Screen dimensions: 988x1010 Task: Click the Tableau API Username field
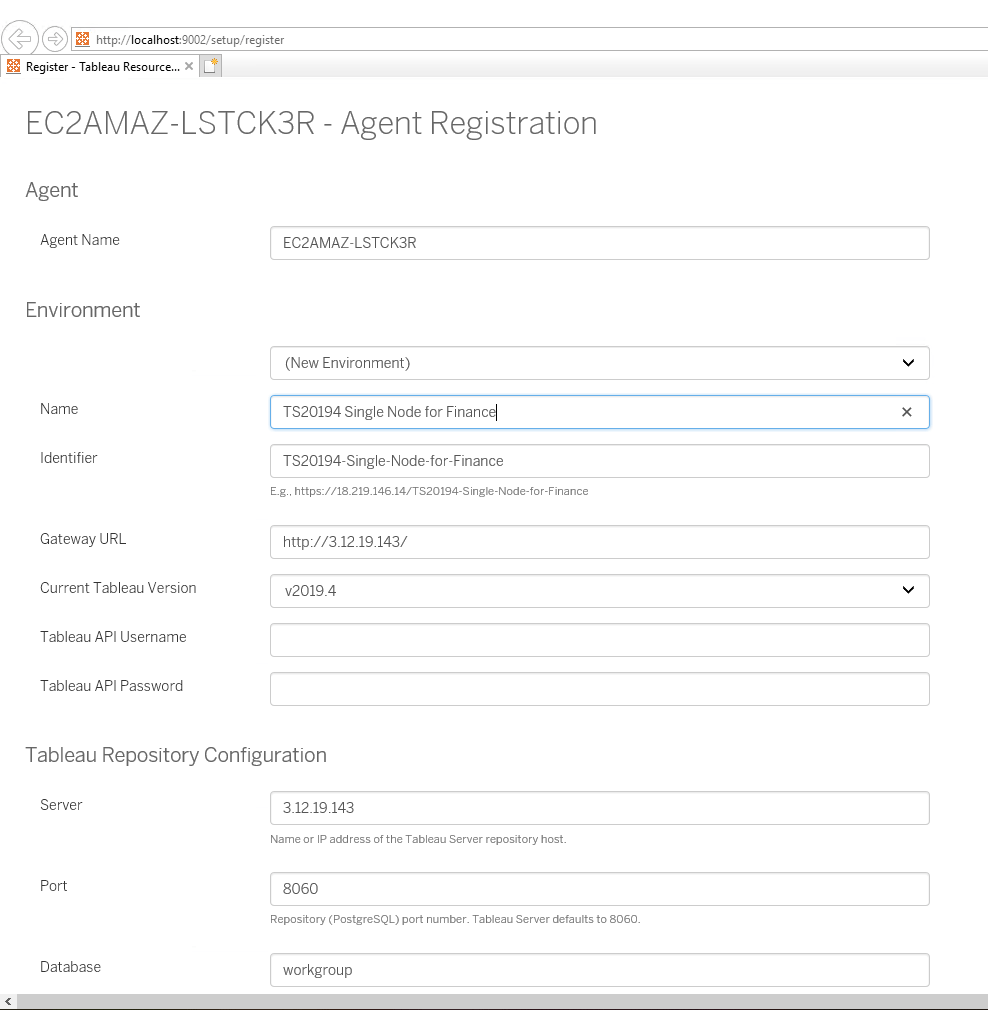(600, 640)
